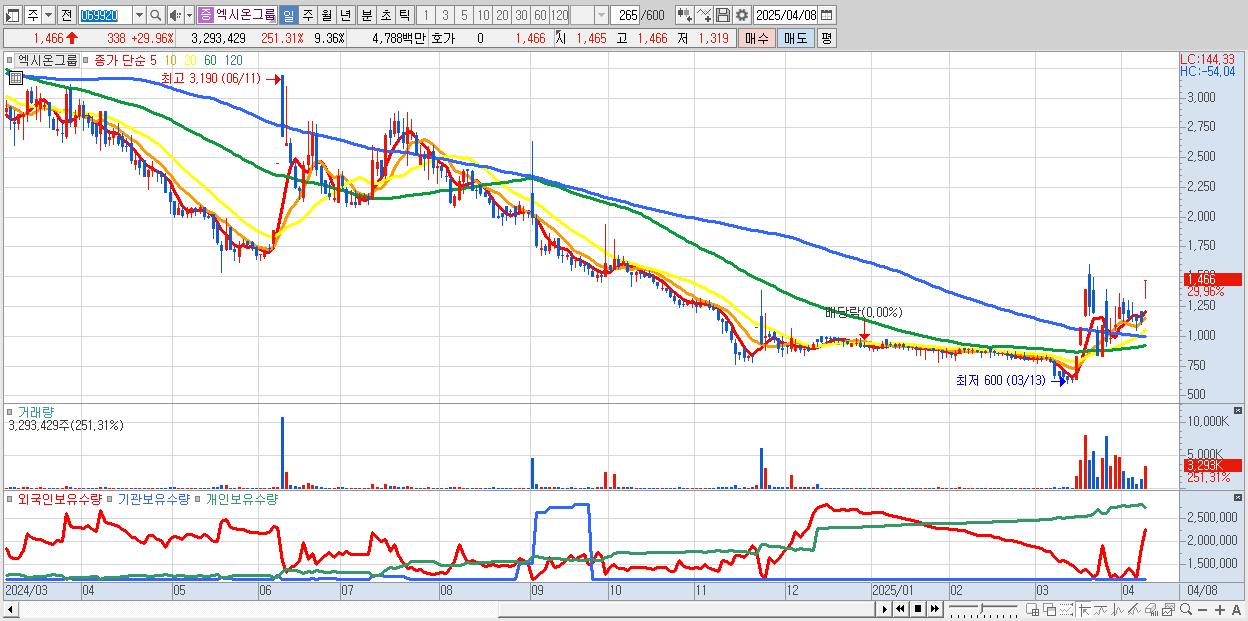The height and width of the screenshot is (621, 1248).
Task: Select the 10 interval button
Action: pos(483,15)
